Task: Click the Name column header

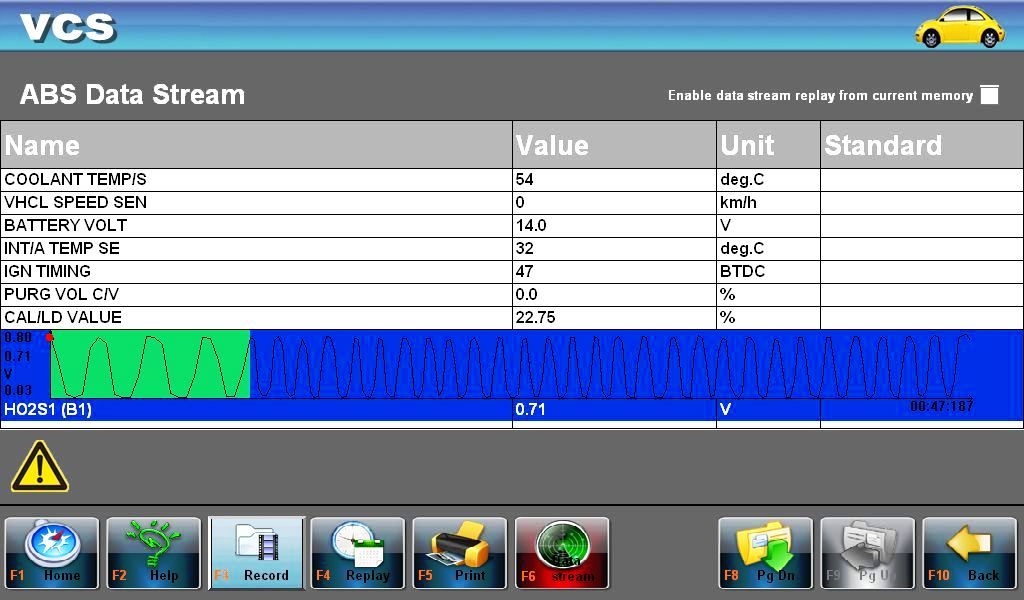Action: click(x=257, y=145)
